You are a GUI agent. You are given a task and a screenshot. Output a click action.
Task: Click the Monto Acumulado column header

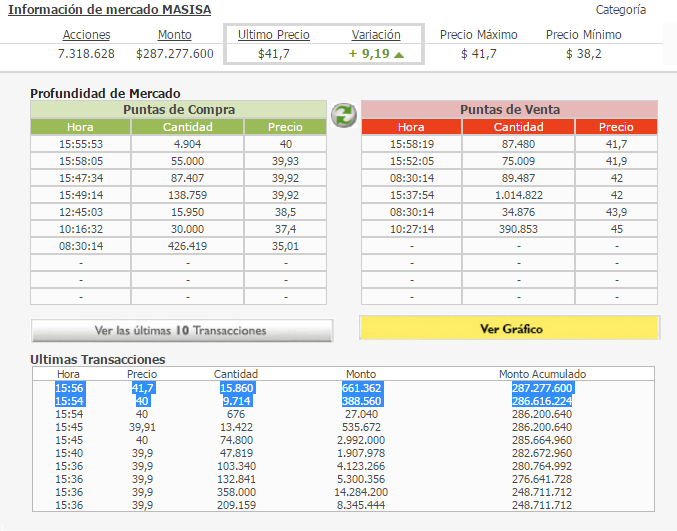pos(542,374)
